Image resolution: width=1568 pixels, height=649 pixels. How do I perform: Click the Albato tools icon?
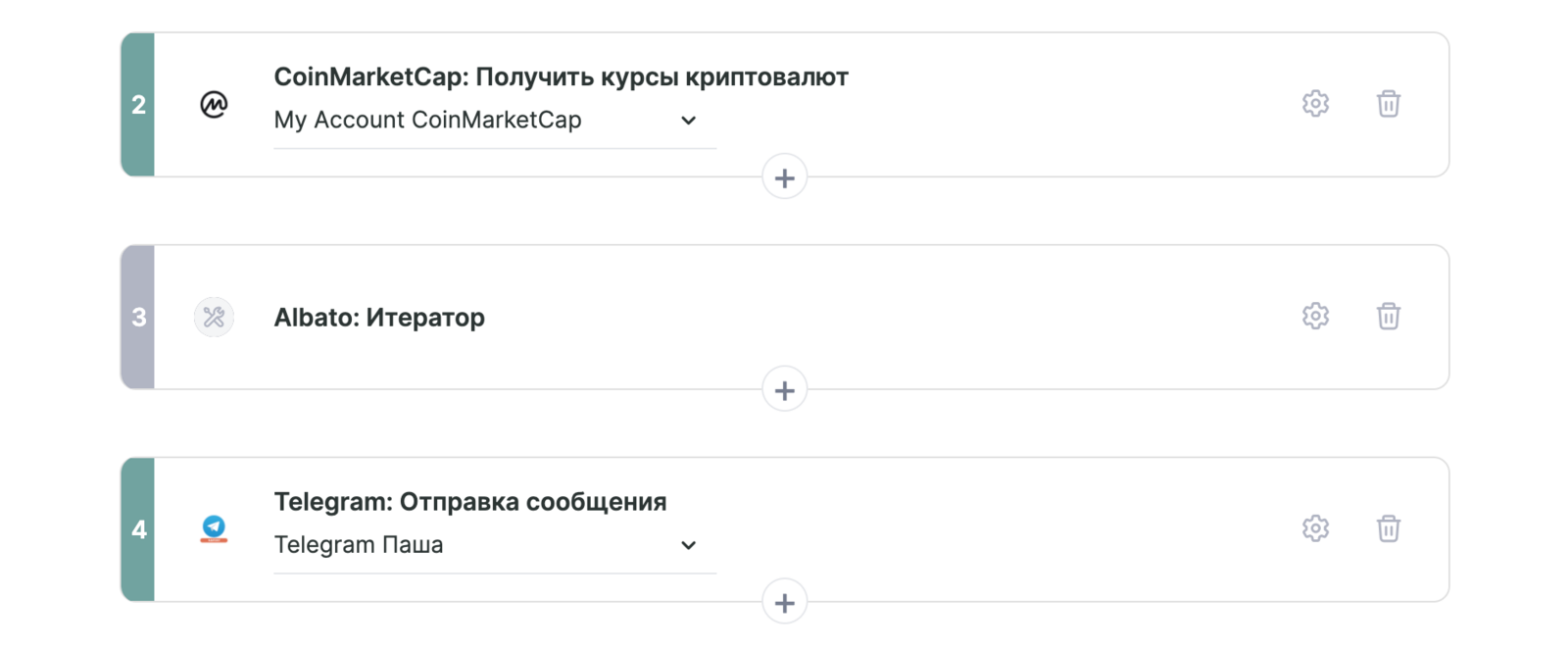(214, 317)
